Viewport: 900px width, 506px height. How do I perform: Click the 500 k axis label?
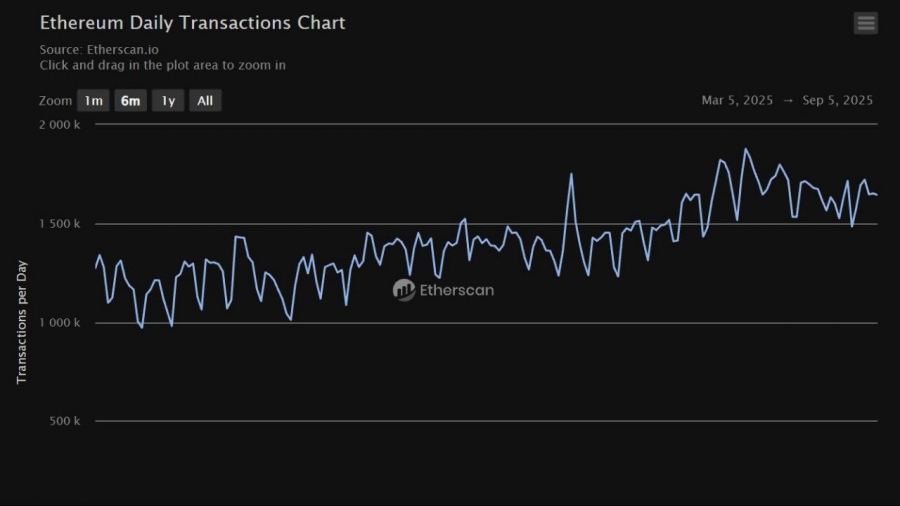pyautogui.click(x=66, y=421)
